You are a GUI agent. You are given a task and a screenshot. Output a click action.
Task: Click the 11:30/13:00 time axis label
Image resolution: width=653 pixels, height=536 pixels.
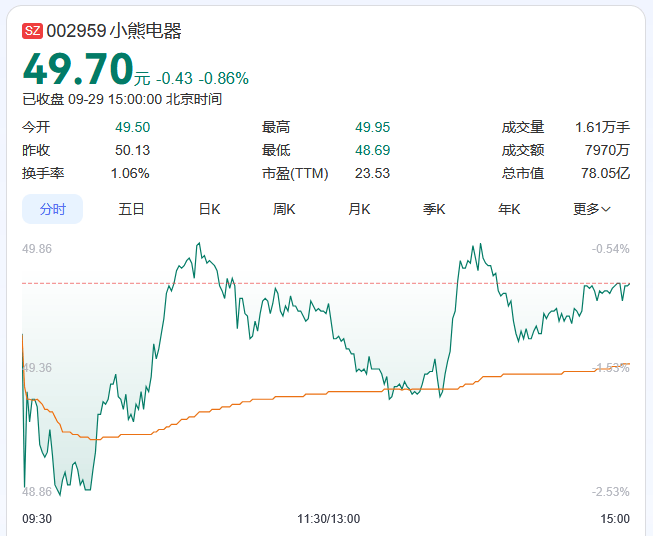[x=329, y=519]
